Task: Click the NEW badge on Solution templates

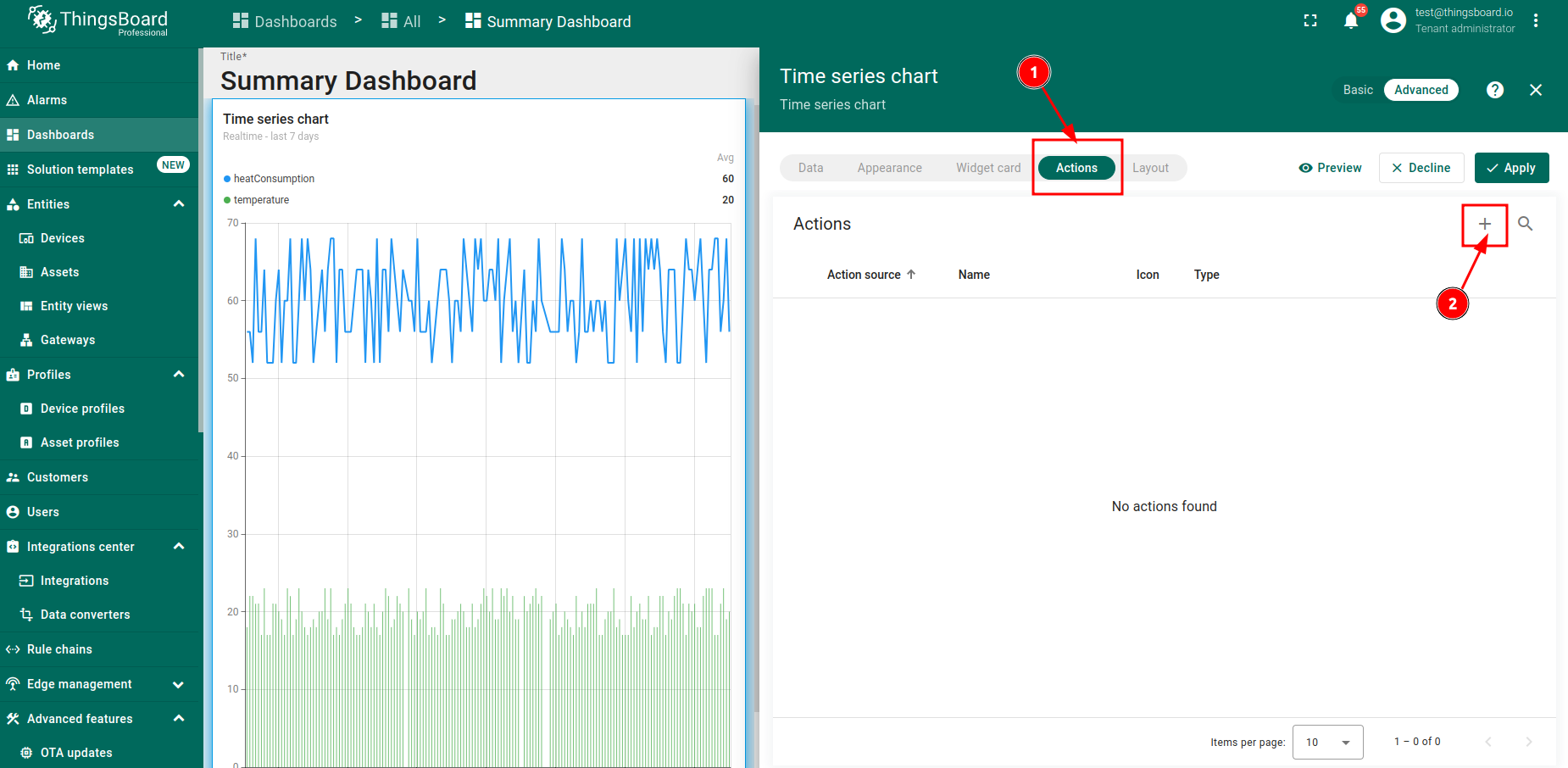Action: 173,165
